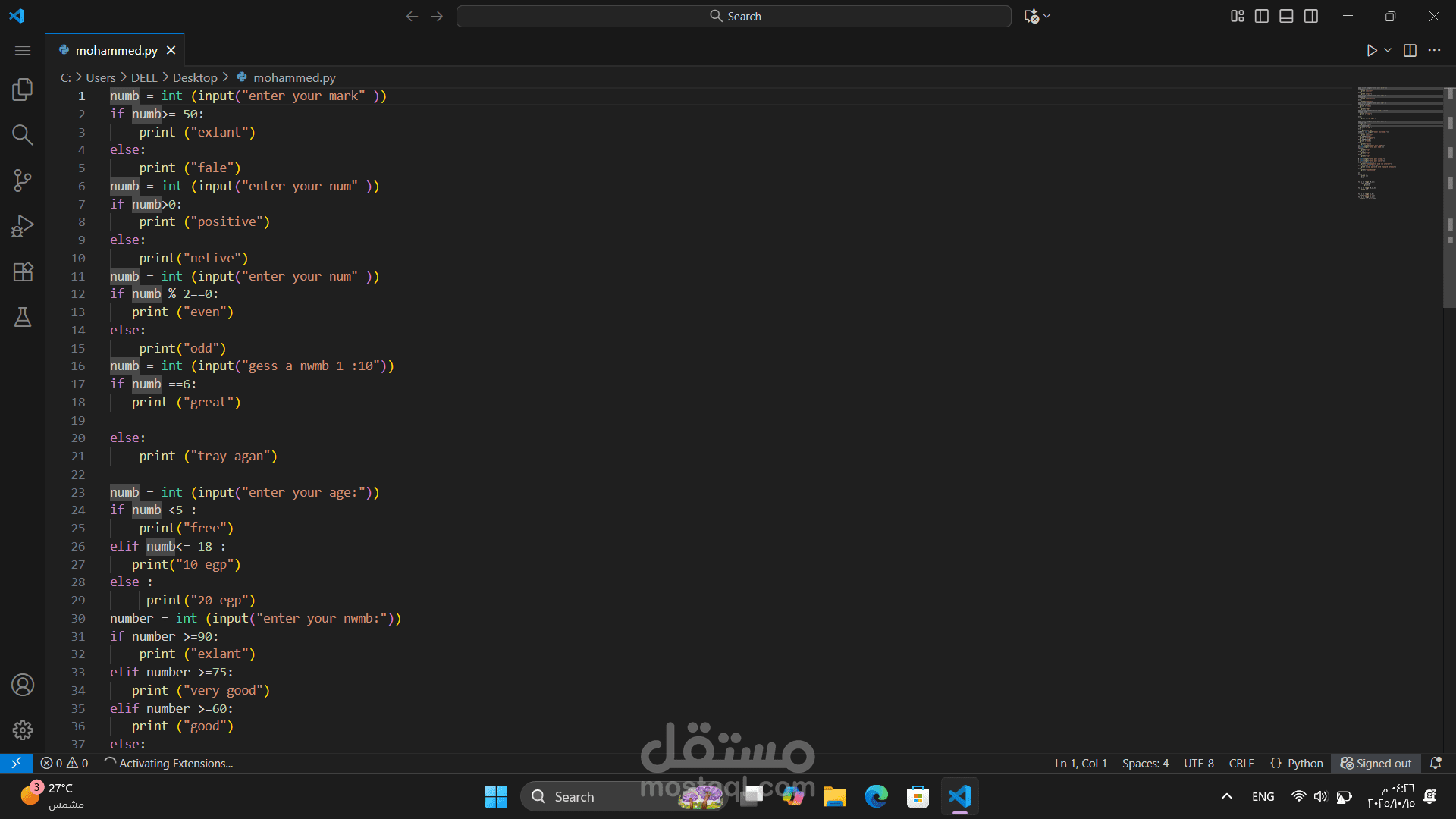
Task: Go forward with the navigation arrow
Action: click(x=437, y=16)
